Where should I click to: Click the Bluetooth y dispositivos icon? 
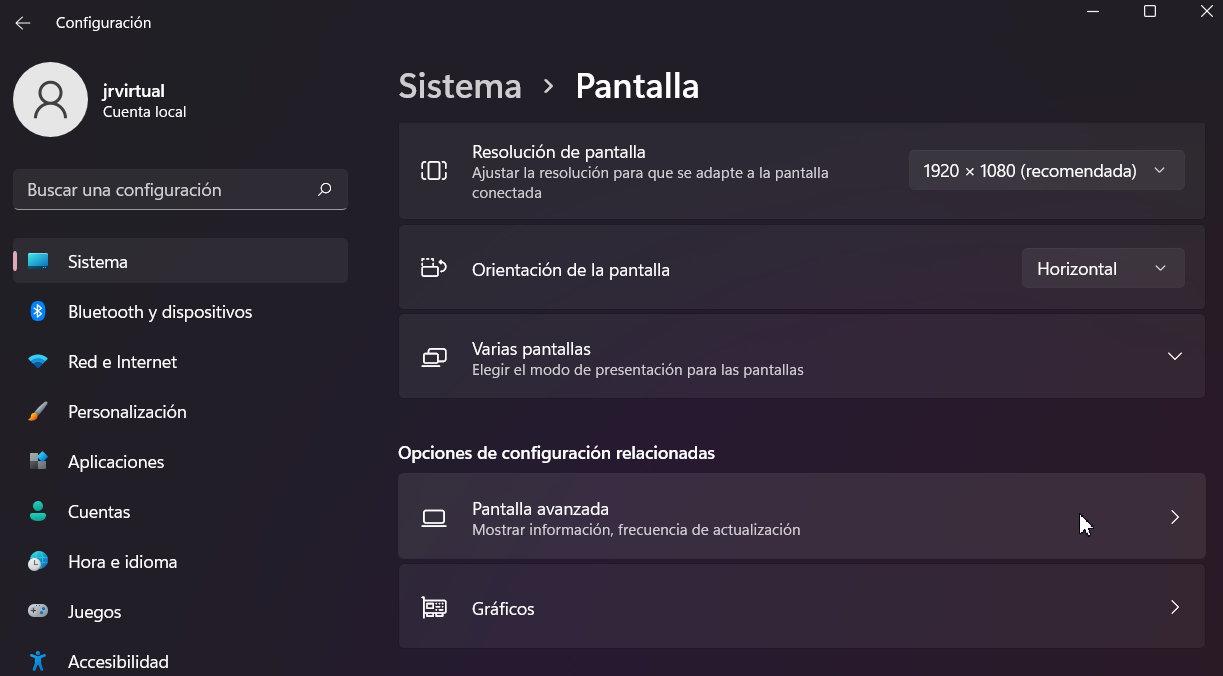(37, 311)
